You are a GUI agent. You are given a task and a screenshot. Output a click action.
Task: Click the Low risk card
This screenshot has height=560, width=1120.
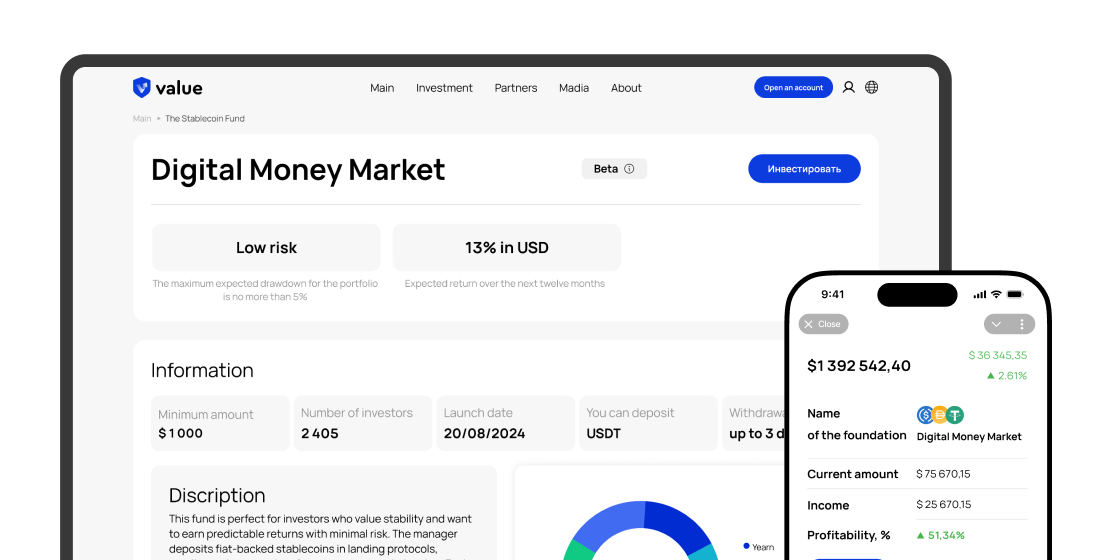coord(266,248)
